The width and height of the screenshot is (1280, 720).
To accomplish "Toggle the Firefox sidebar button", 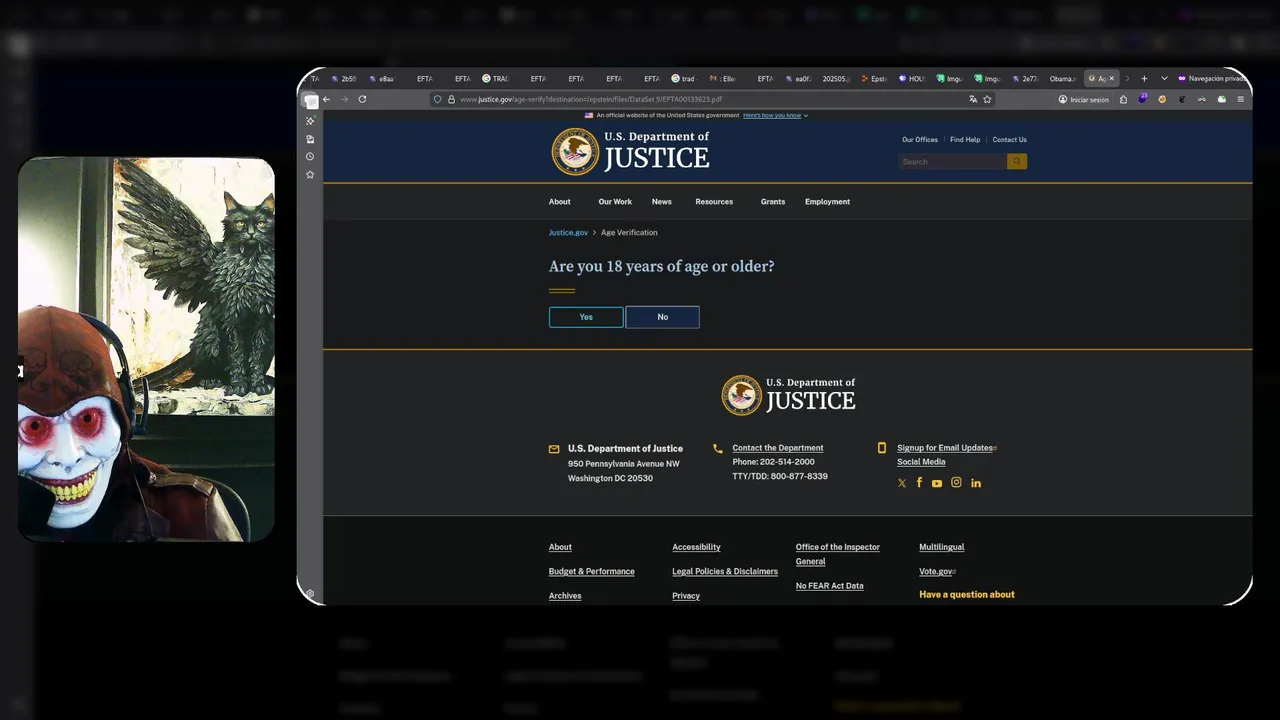I will 311,100.
